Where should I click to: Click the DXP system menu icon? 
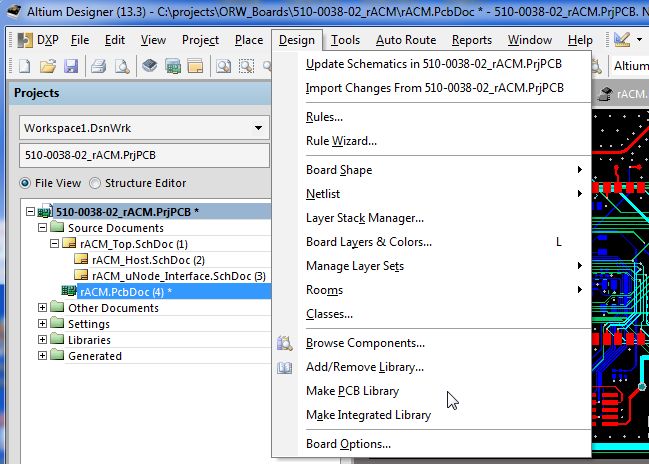pos(25,40)
